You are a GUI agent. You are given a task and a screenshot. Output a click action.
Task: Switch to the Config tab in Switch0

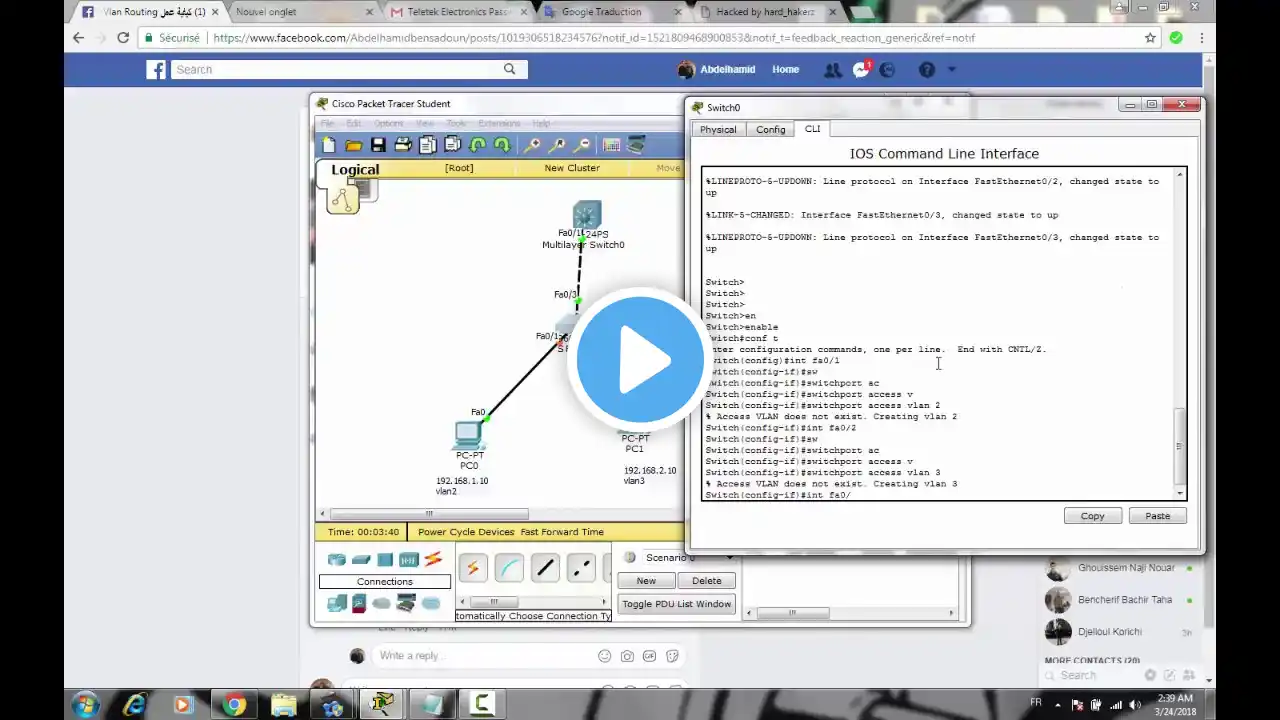770,129
